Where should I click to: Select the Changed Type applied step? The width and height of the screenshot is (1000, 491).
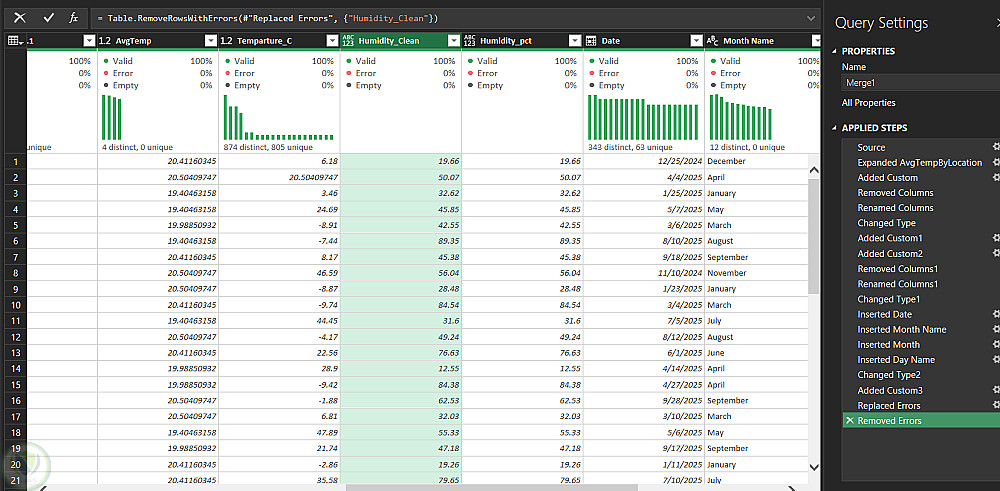point(886,223)
